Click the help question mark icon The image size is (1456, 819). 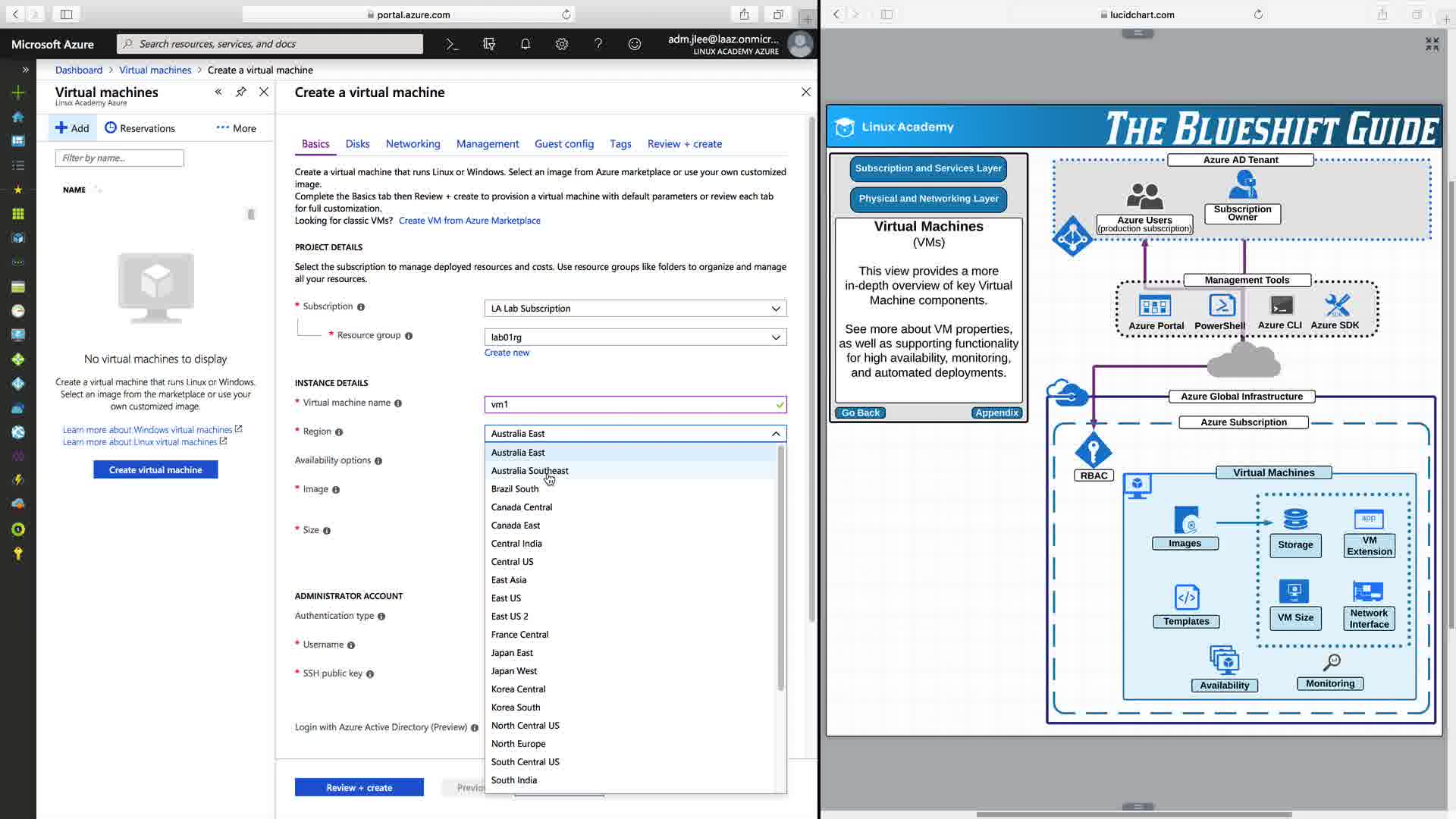598,44
